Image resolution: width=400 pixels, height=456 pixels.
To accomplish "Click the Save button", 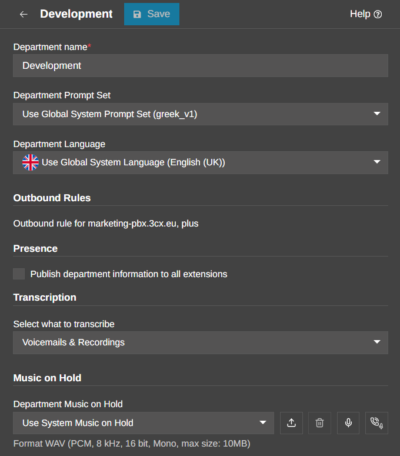I will tap(152, 14).
